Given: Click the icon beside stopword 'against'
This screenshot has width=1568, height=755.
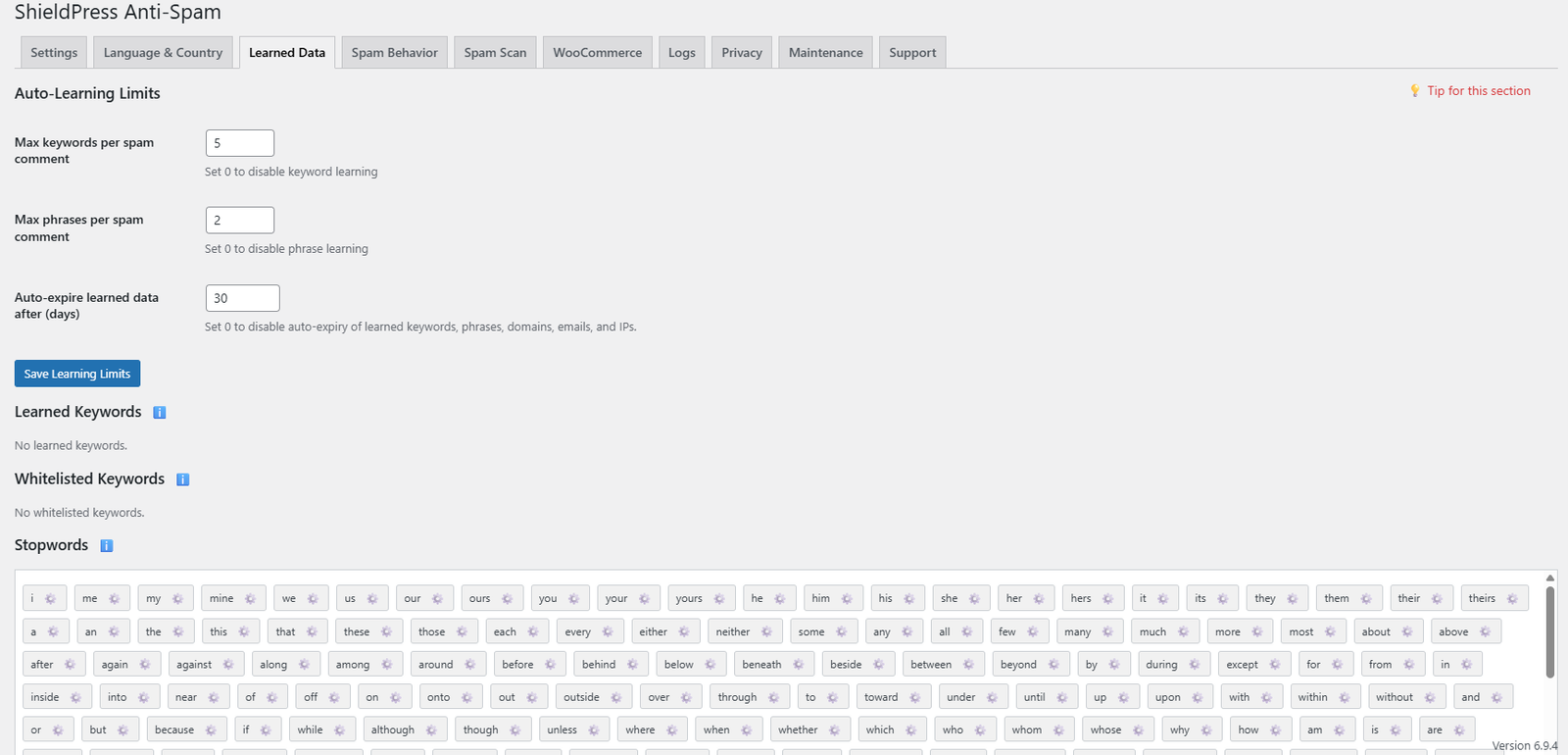Looking at the screenshot, I should pos(228,665).
